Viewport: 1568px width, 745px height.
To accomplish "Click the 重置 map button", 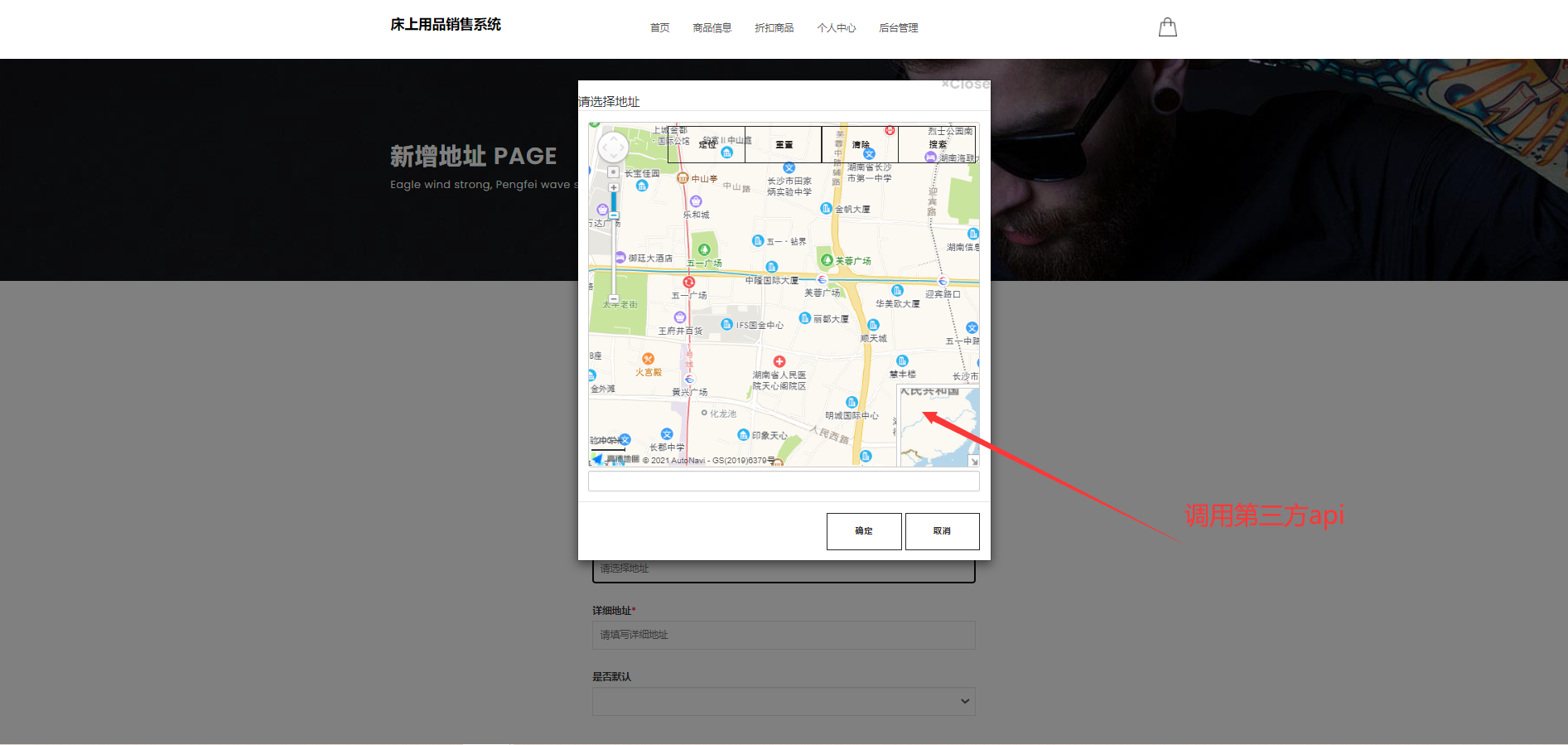I will pyautogui.click(x=784, y=144).
